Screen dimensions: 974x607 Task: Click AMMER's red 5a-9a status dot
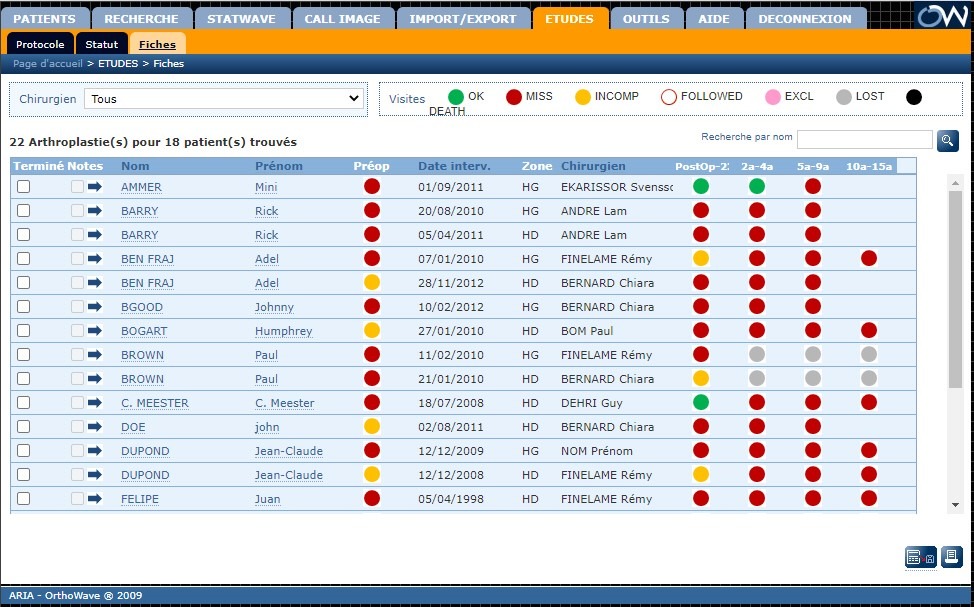click(x=812, y=186)
